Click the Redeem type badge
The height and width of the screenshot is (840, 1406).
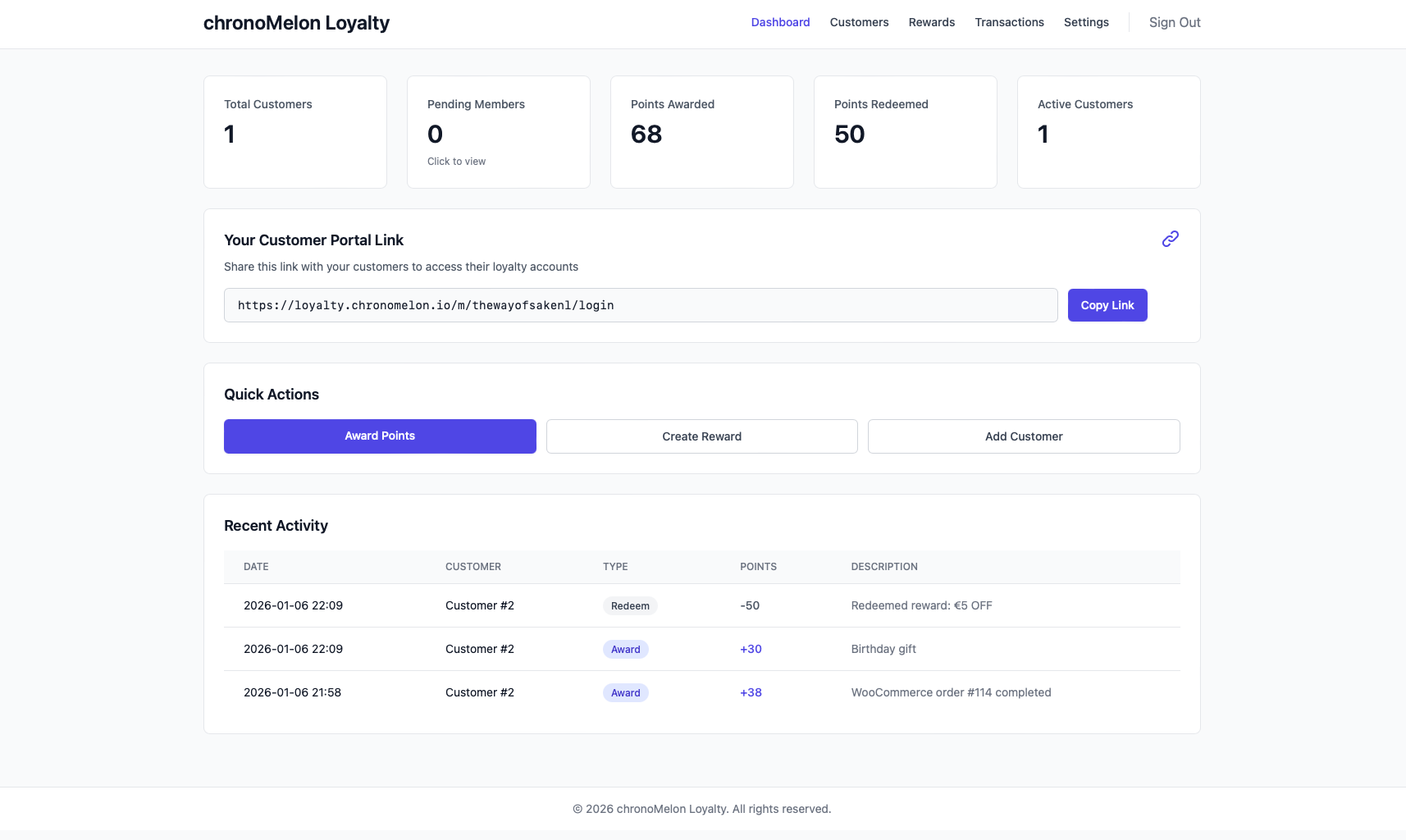click(x=630, y=606)
